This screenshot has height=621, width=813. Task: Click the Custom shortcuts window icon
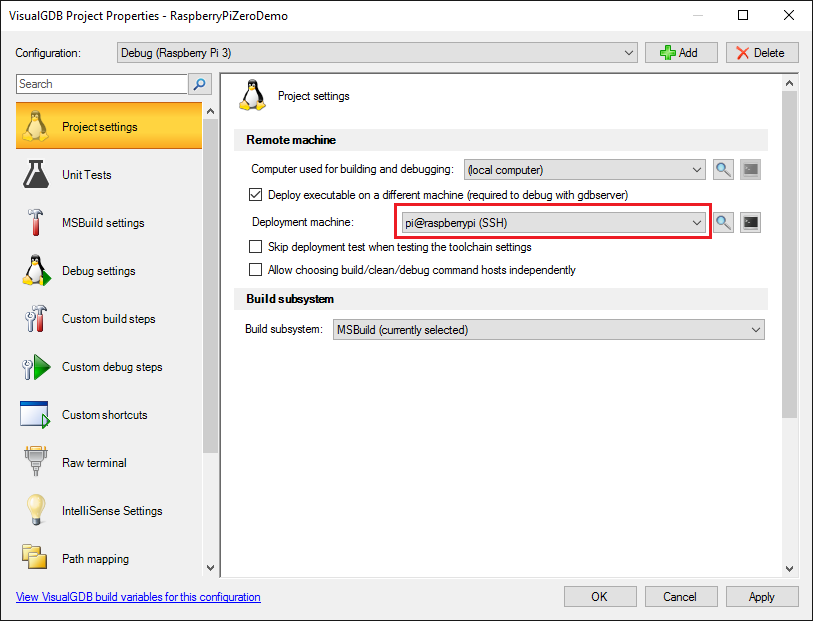[x=35, y=414]
